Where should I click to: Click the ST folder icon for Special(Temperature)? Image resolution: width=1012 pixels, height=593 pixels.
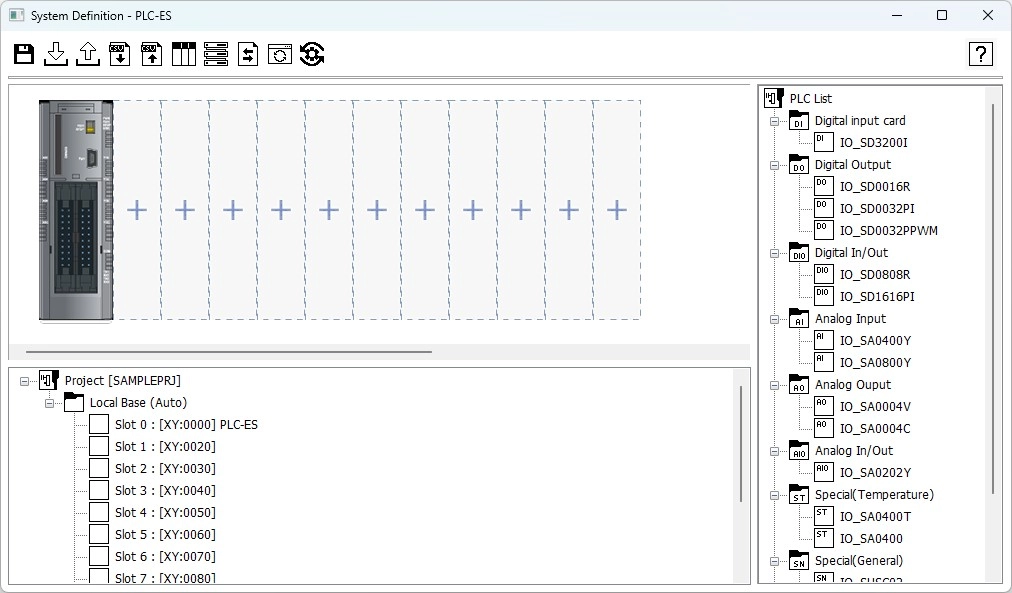coord(799,495)
